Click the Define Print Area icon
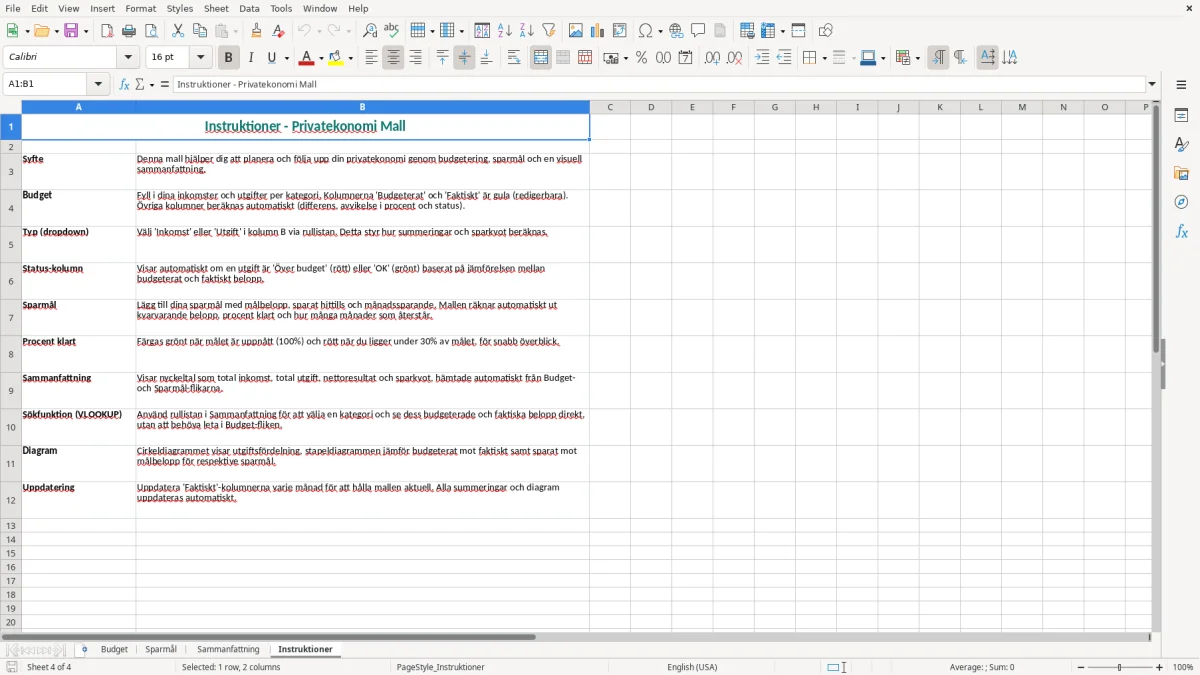The height and width of the screenshot is (675, 1200). coord(748,31)
